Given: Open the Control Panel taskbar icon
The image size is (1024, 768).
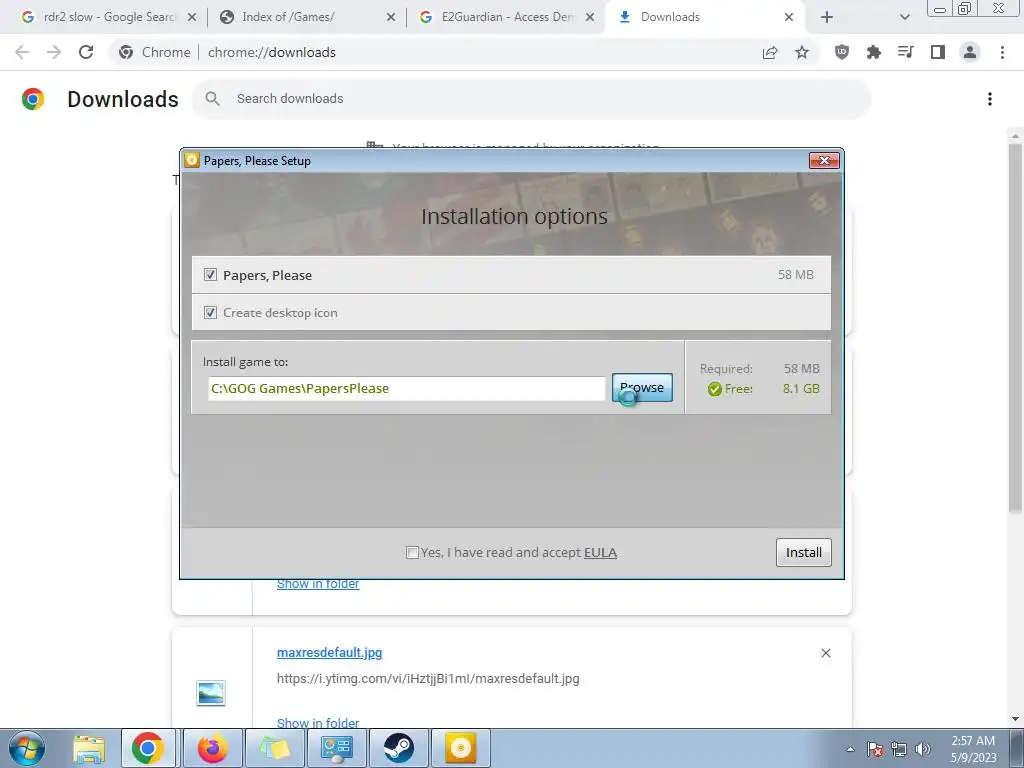Looking at the screenshot, I should (x=336, y=748).
